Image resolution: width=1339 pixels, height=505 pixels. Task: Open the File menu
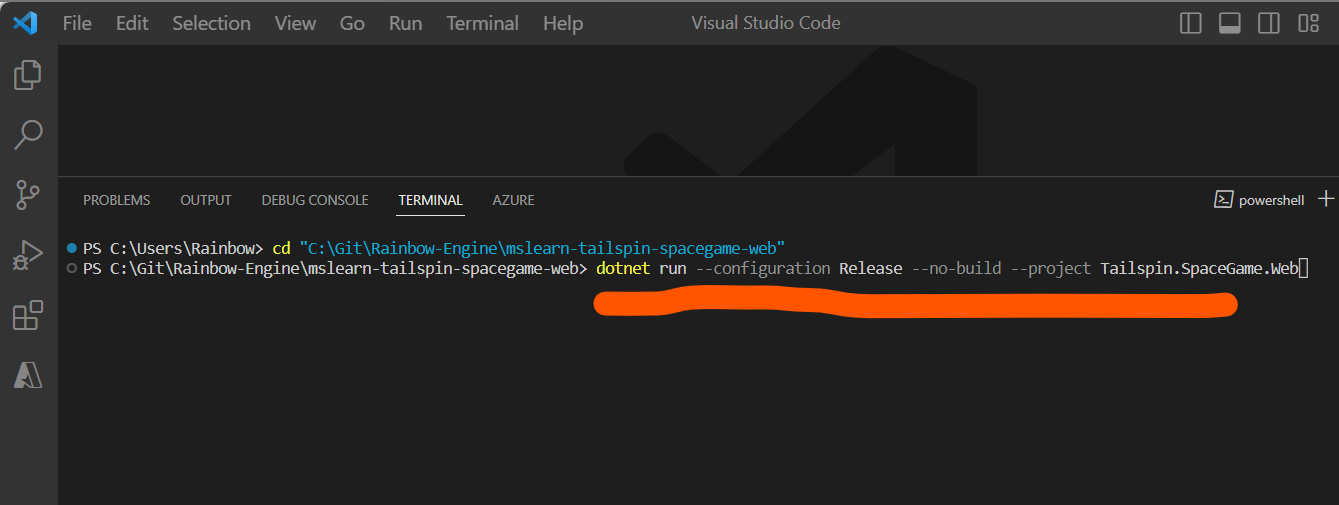click(77, 23)
